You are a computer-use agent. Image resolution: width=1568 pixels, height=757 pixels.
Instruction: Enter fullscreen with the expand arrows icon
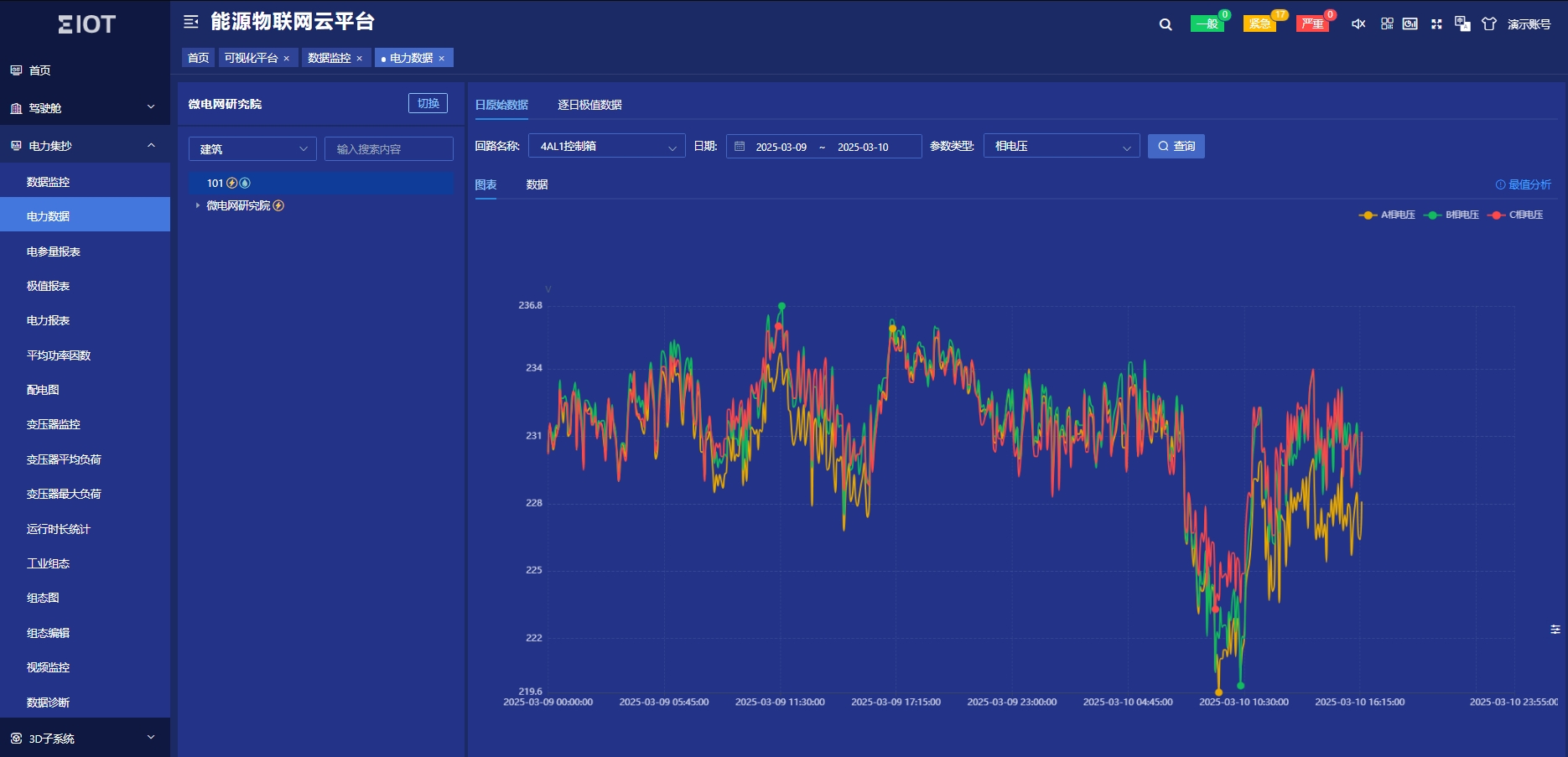coord(1436,24)
